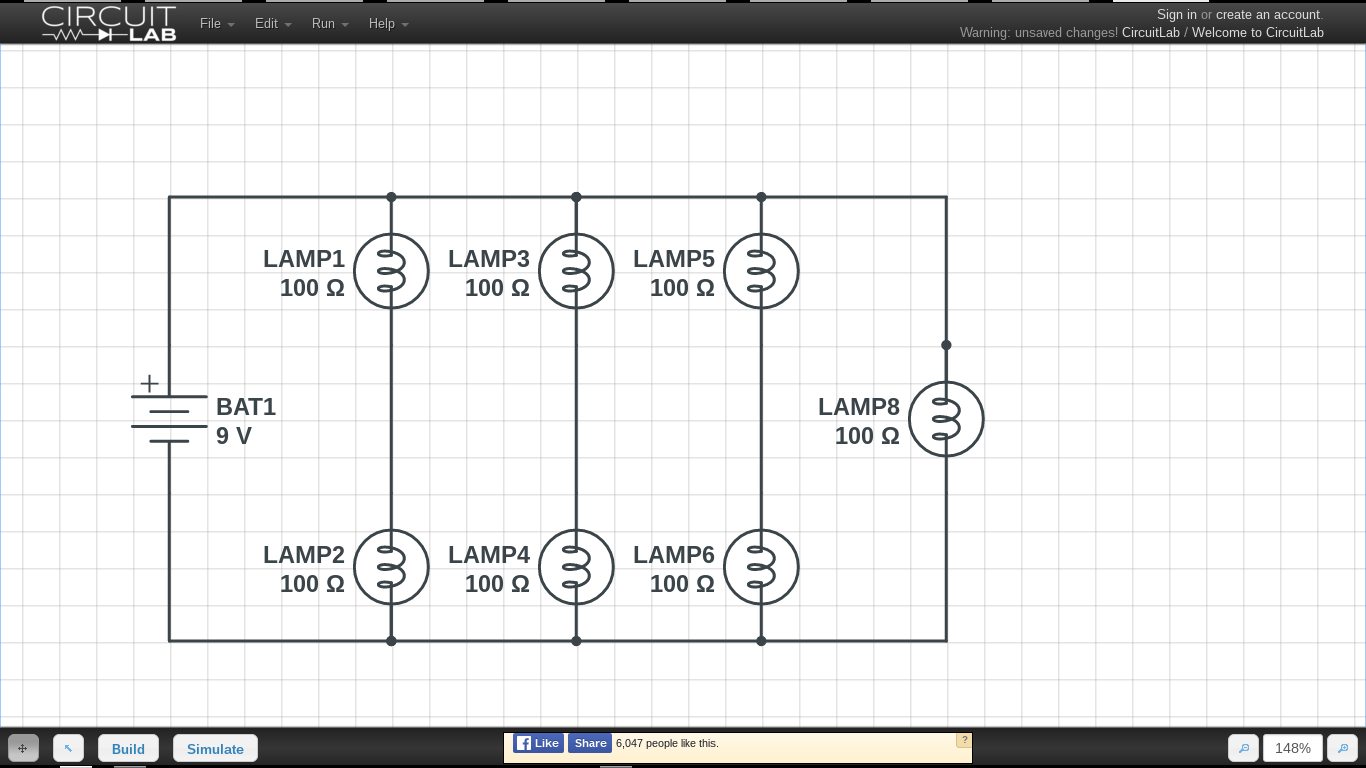Switch to Simulate mode
The image size is (1366, 768).
215,748
